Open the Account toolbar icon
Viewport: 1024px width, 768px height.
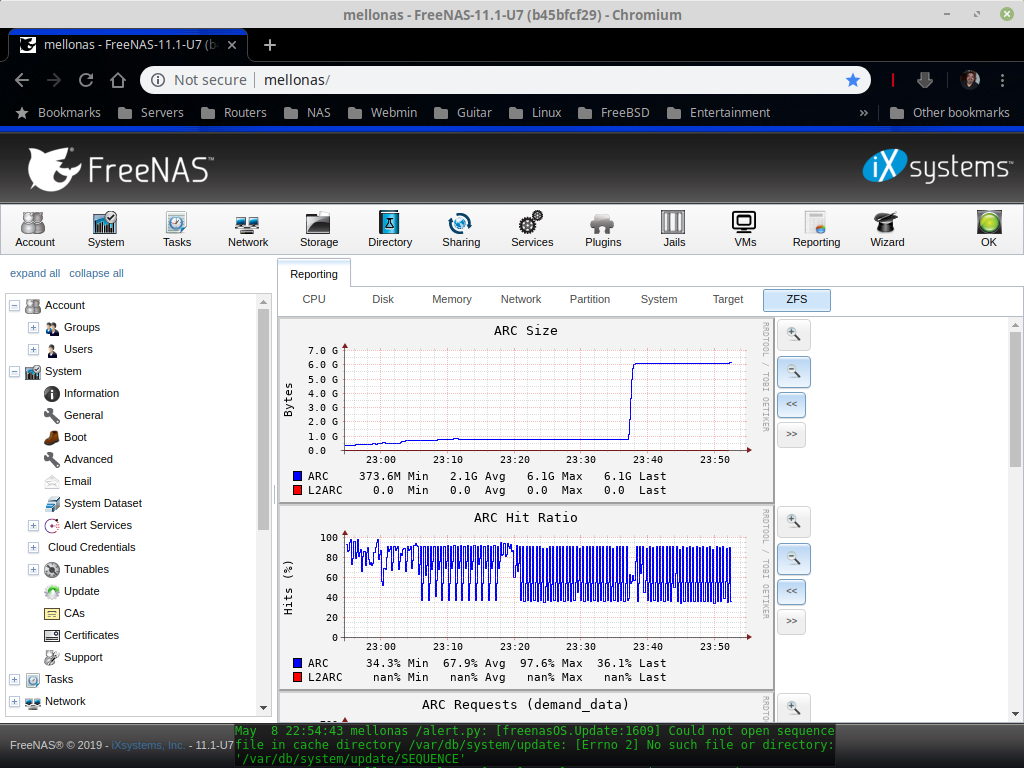pyautogui.click(x=35, y=229)
